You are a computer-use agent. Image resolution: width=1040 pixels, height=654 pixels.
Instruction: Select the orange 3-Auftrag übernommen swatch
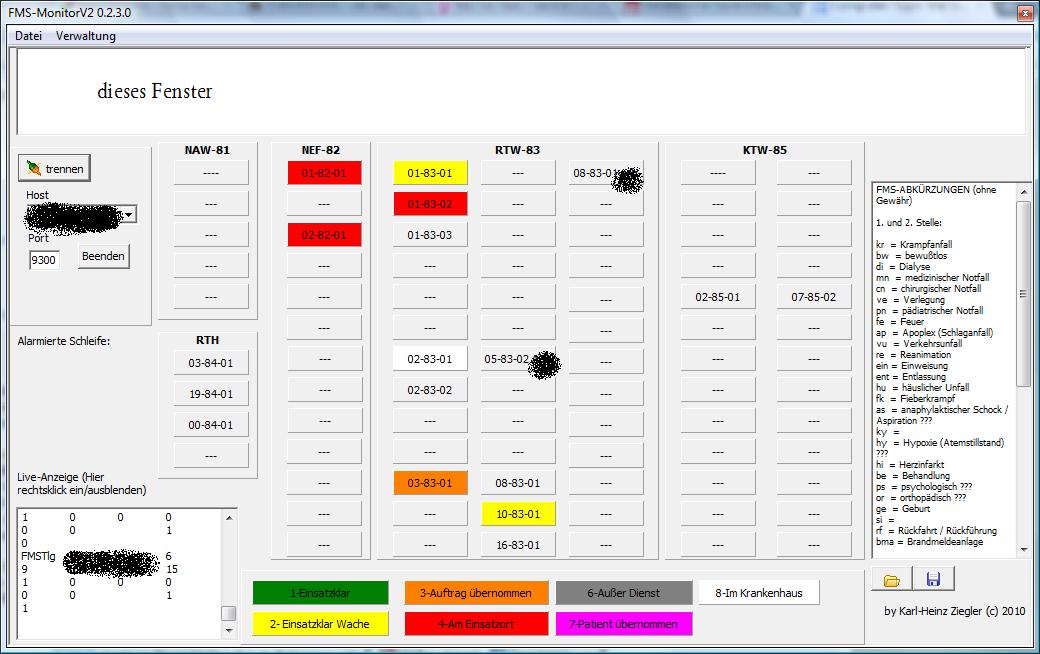tap(476, 593)
